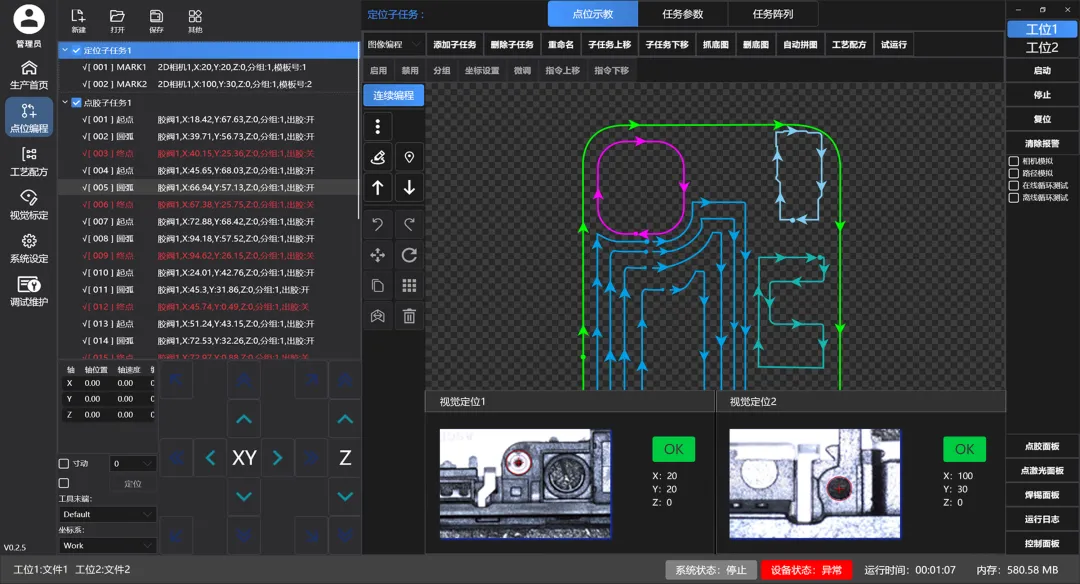1080x584 pixels.
Task: Jog XY axis left with single arrow
Action: tap(210, 457)
